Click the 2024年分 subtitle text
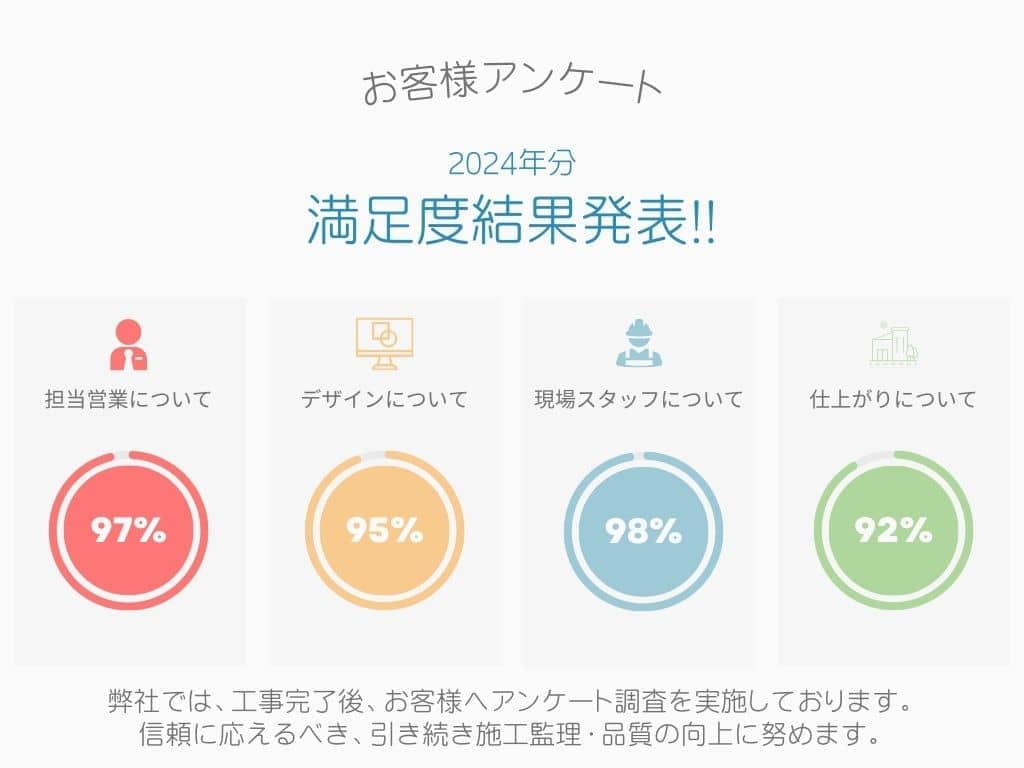 point(512,163)
